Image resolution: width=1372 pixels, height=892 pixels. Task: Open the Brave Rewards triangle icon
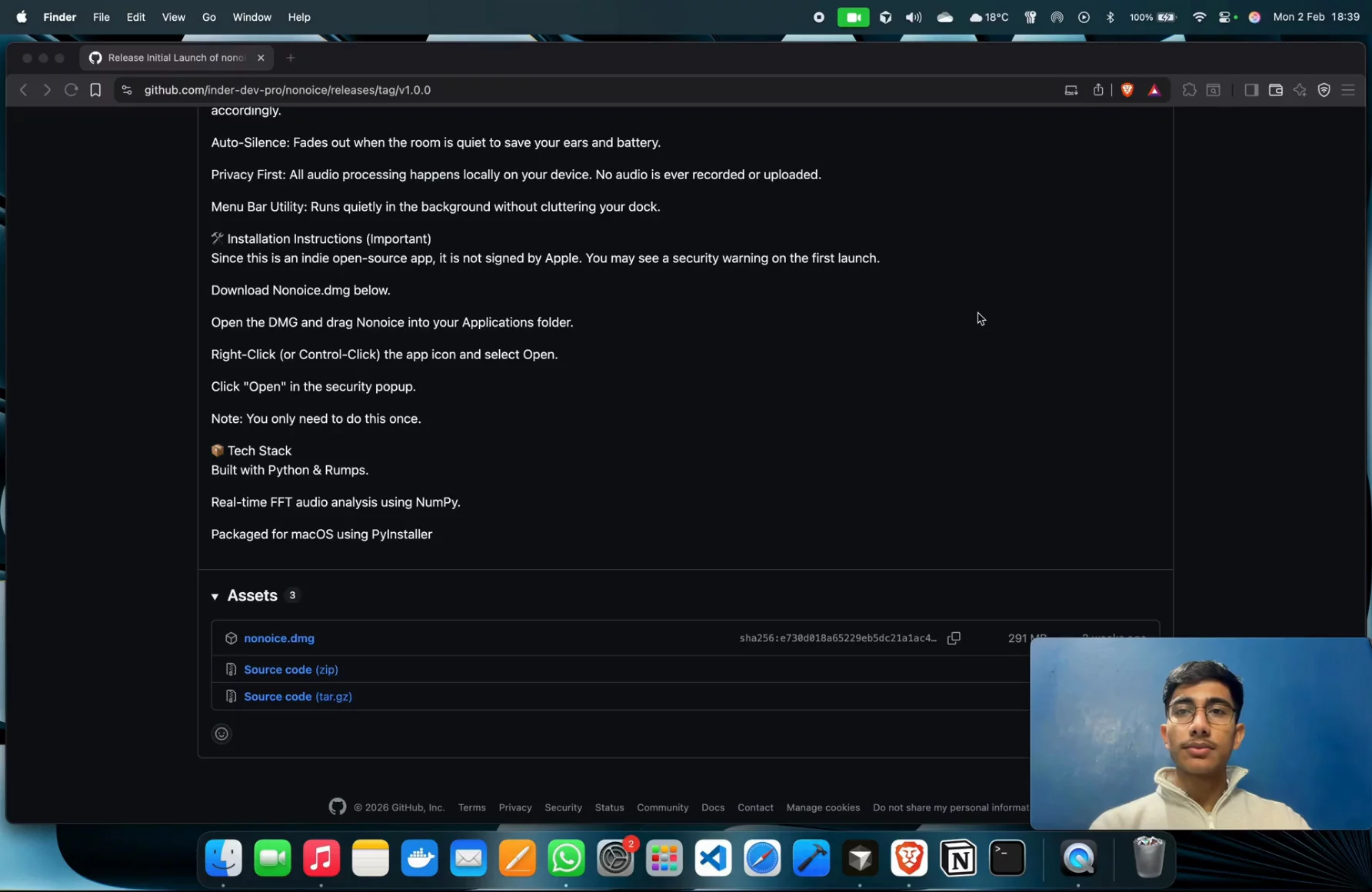(x=1154, y=90)
